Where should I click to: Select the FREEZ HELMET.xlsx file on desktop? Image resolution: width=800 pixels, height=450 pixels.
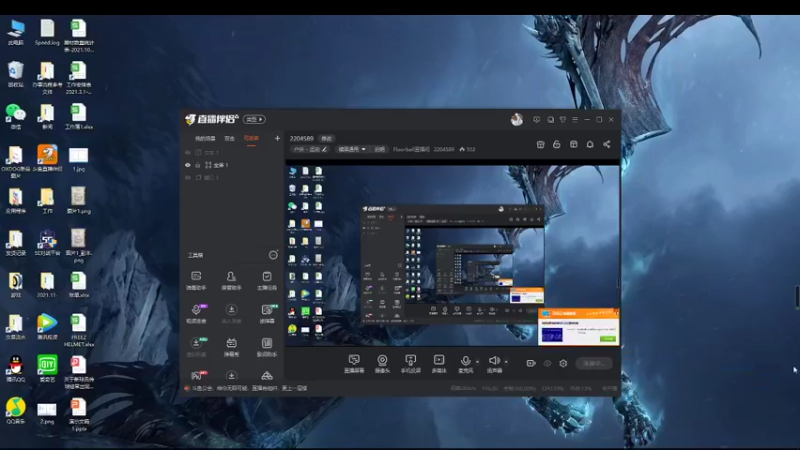tap(79, 331)
